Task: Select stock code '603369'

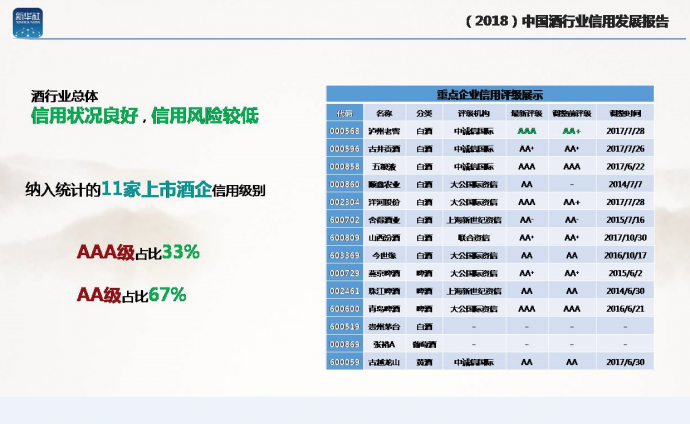Action: click(x=345, y=255)
